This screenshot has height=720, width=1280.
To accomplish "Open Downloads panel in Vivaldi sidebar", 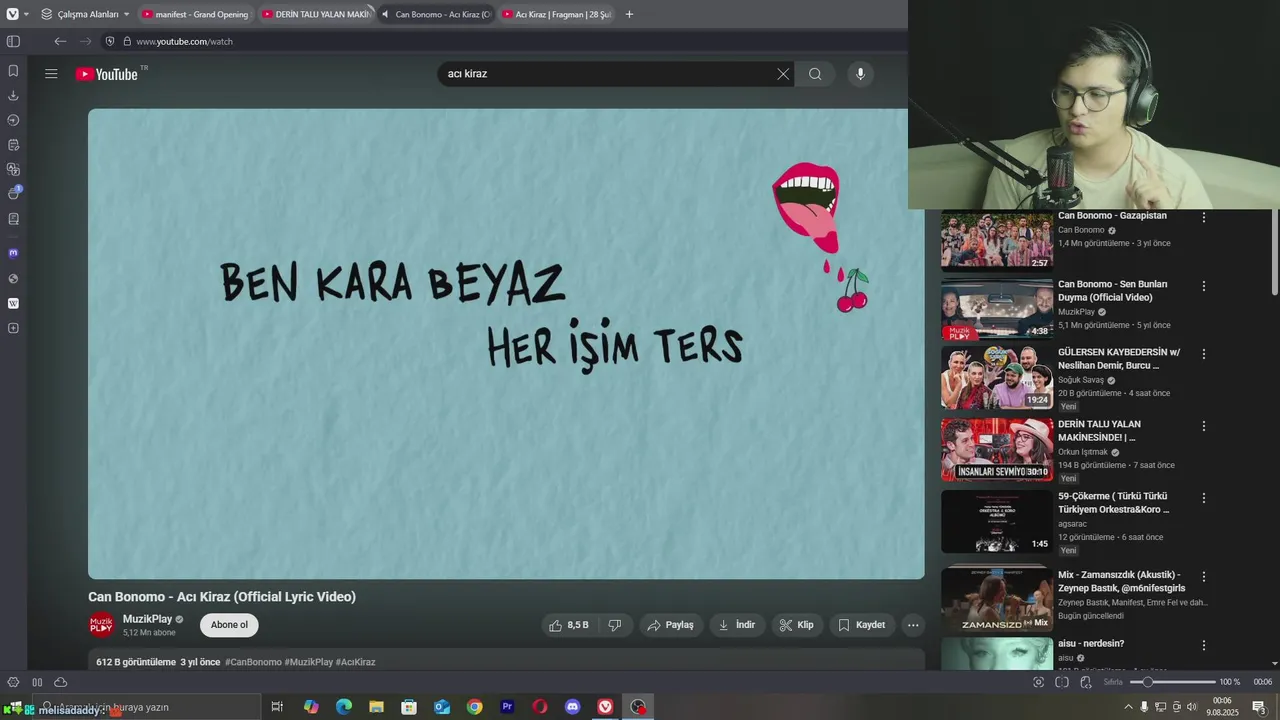I will pyautogui.click(x=13, y=95).
